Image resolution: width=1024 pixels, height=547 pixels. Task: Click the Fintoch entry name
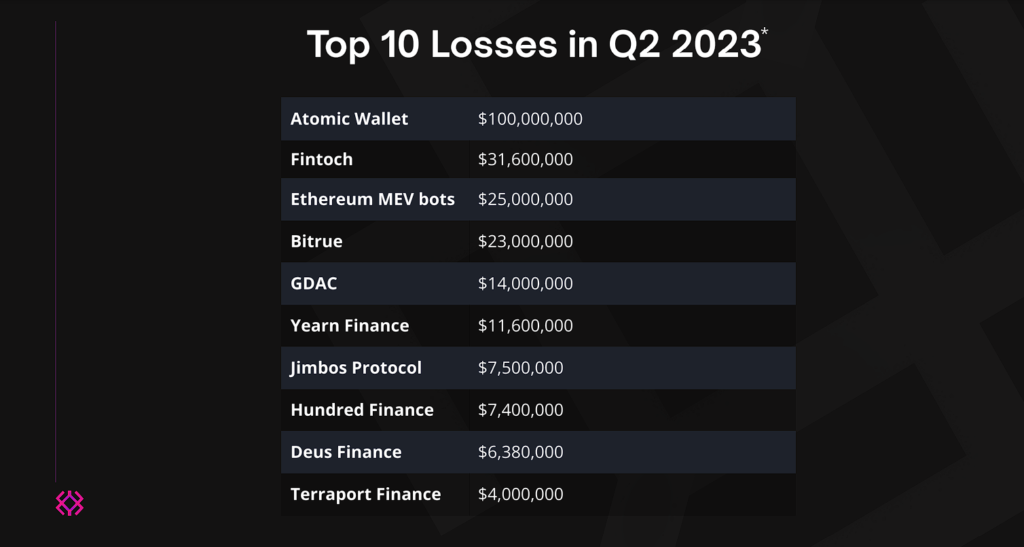click(321, 159)
